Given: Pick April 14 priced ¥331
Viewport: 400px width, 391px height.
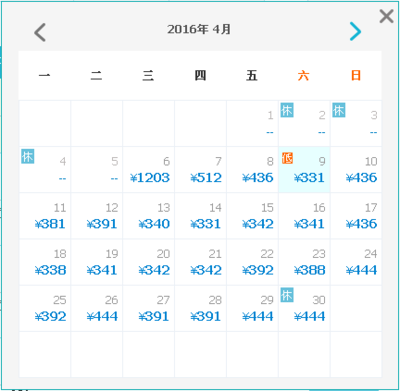Looking at the screenshot, I should pyautogui.click(x=201, y=216).
